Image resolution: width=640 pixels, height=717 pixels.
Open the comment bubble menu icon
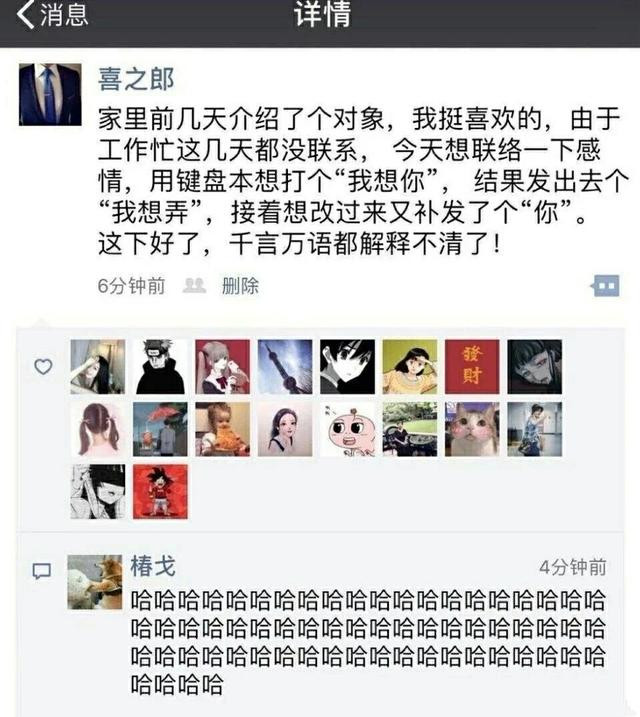(605, 286)
